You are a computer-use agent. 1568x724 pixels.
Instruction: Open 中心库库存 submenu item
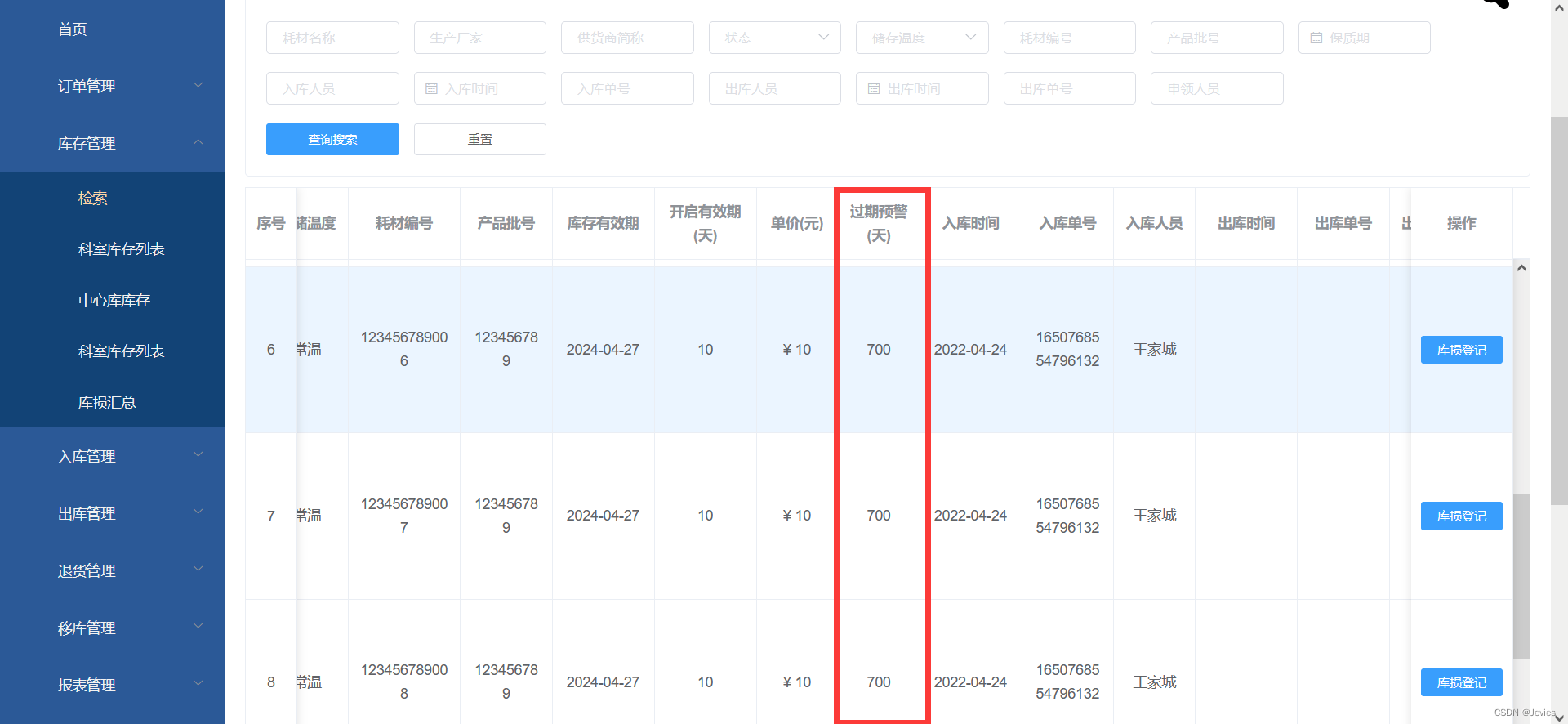point(114,300)
